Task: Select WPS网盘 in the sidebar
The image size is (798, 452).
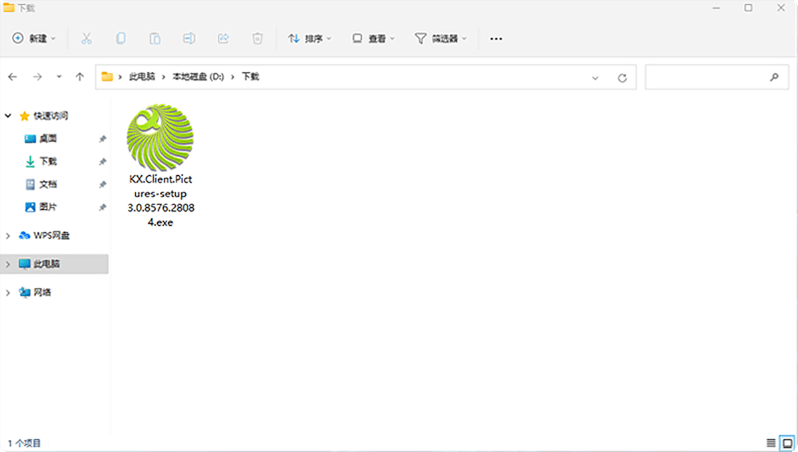Action: (x=51, y=235)
